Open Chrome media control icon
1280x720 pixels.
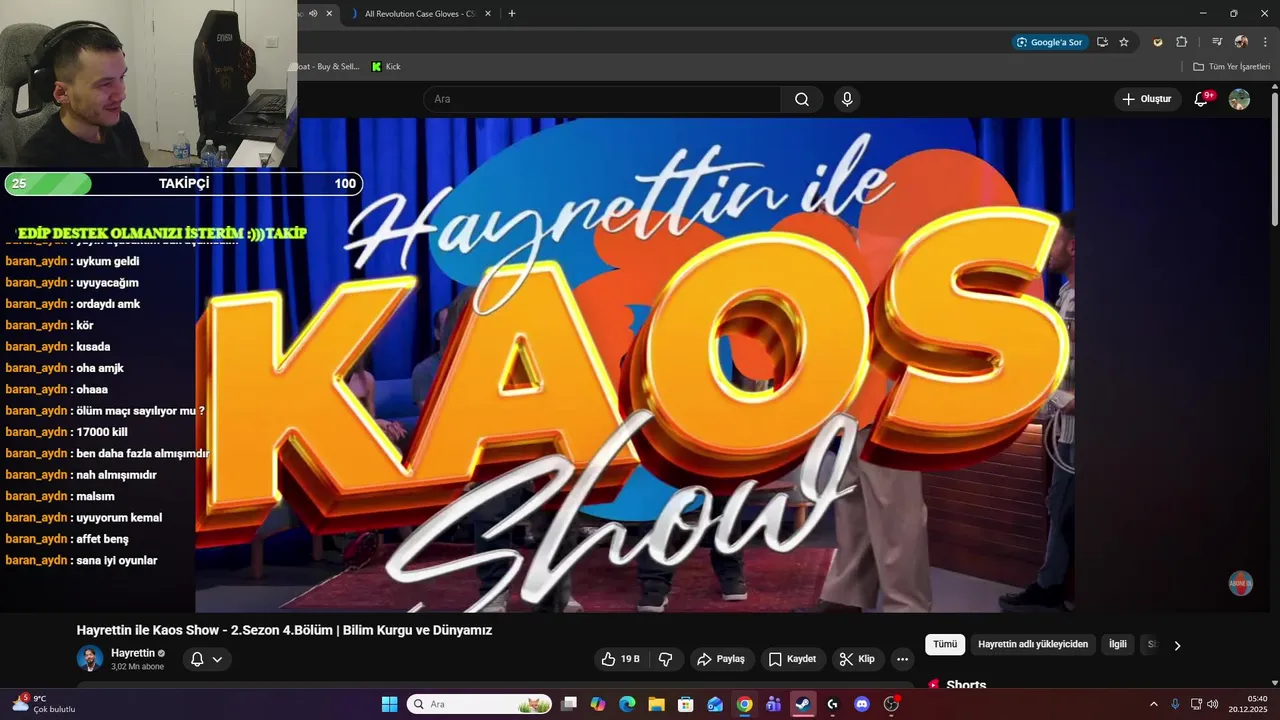point(1217,42)
